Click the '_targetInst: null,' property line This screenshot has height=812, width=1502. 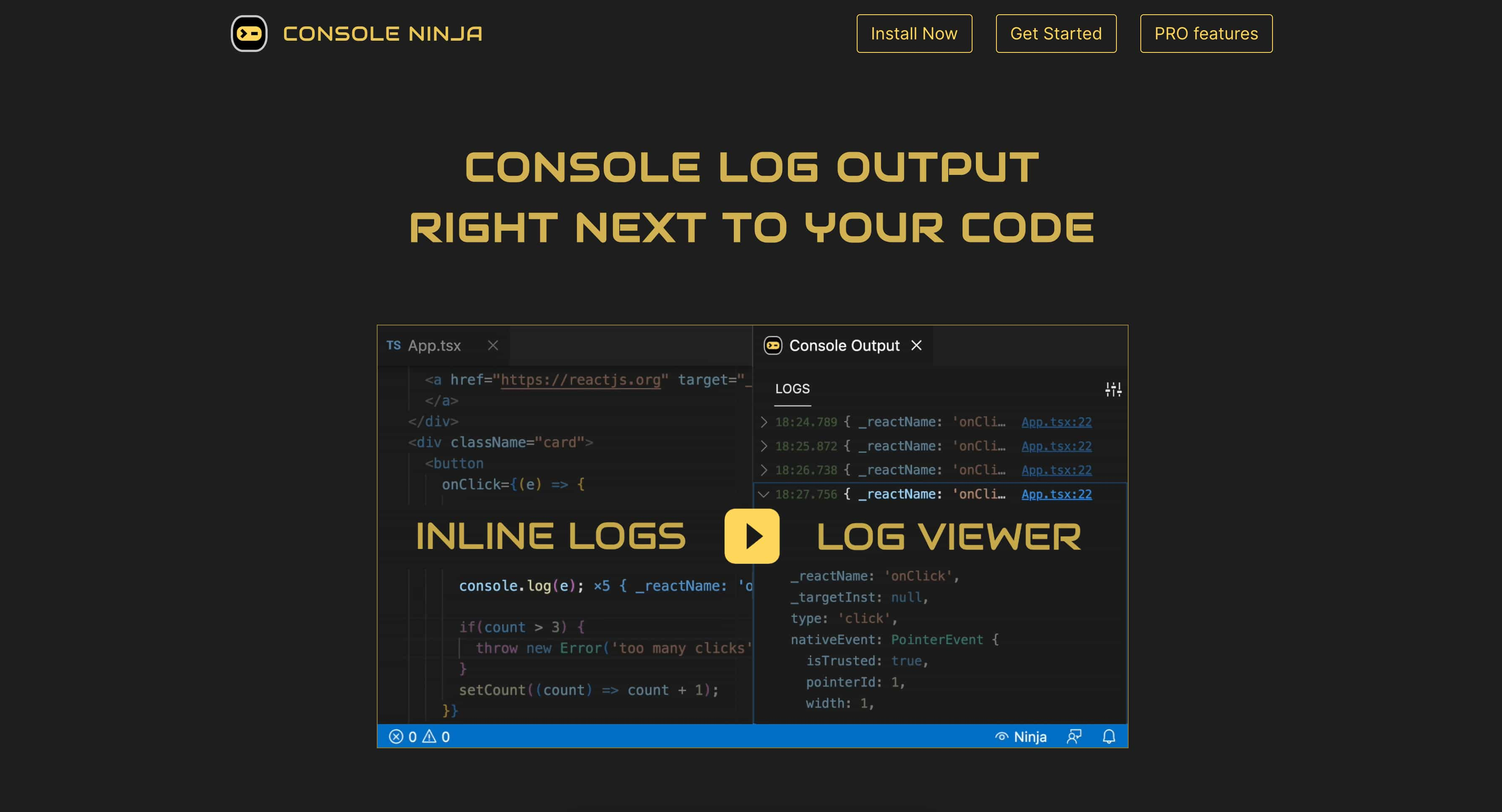pyautogui.click(x=859, y=598)
